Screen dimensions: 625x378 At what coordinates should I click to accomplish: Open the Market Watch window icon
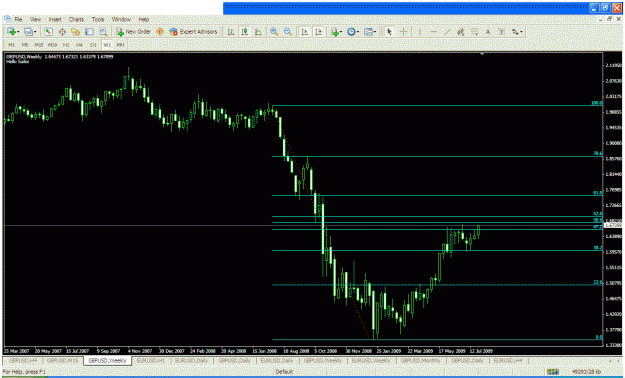pyautogui.click(x=48, y=32)
